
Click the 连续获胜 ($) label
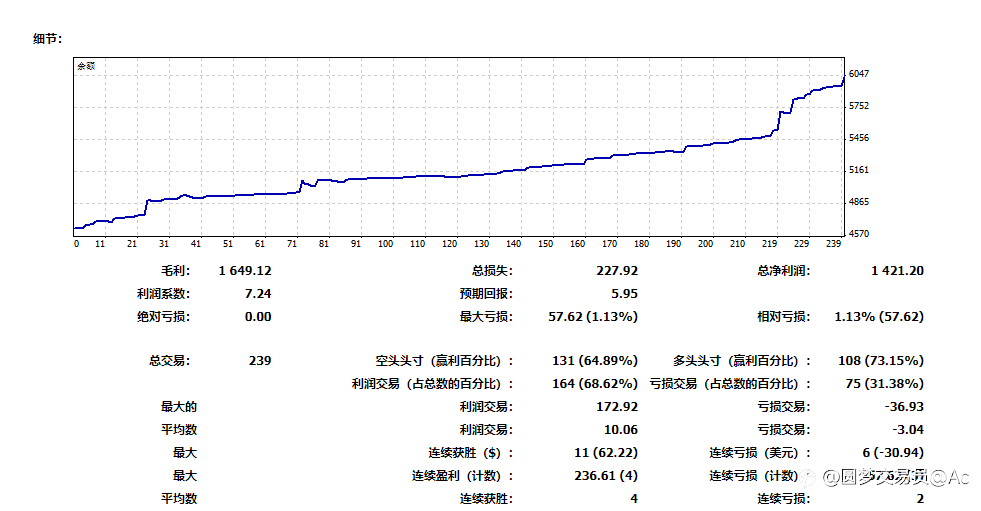(x=471, y=453)
